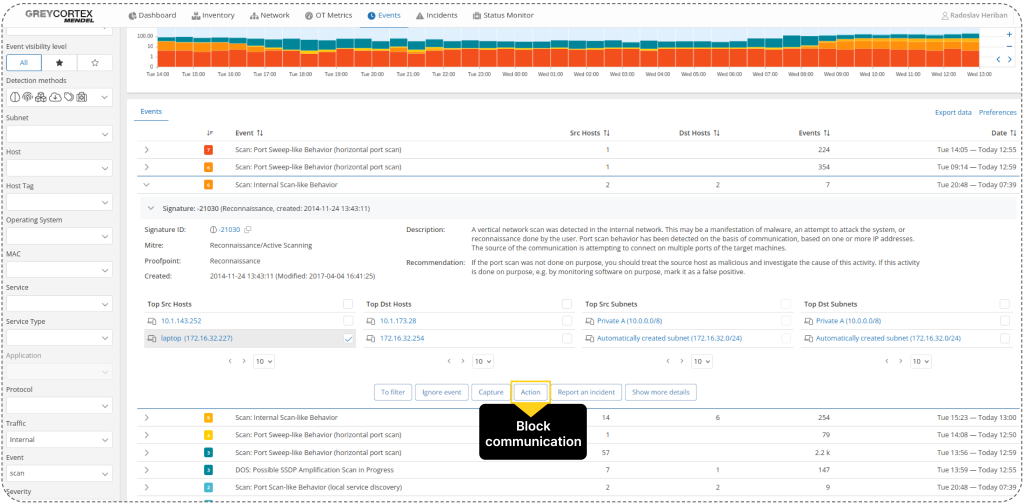Click the Export data link
1024x504 pixels.
coord(952,113)
